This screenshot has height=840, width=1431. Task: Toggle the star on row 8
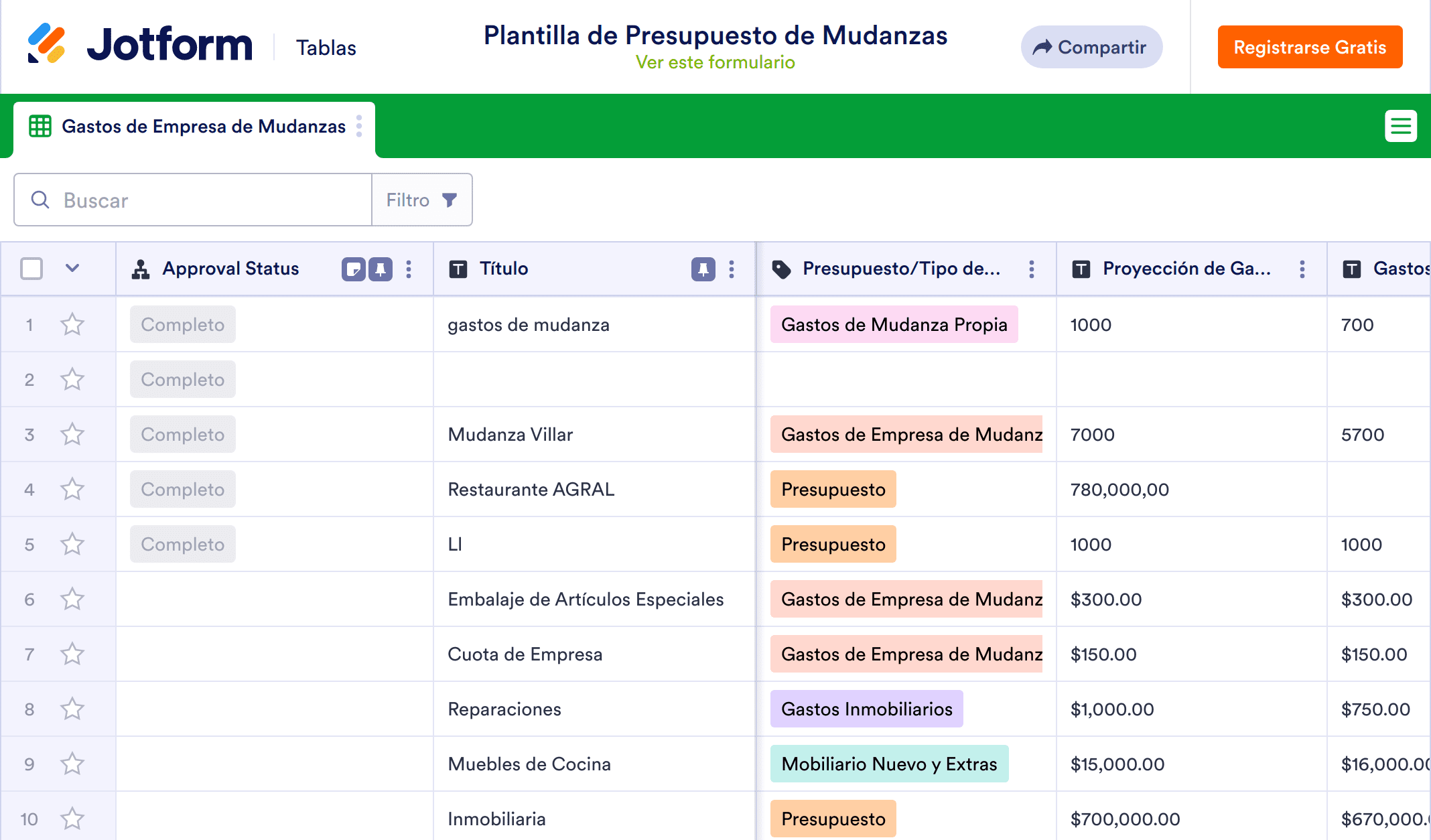coord(72,709)
